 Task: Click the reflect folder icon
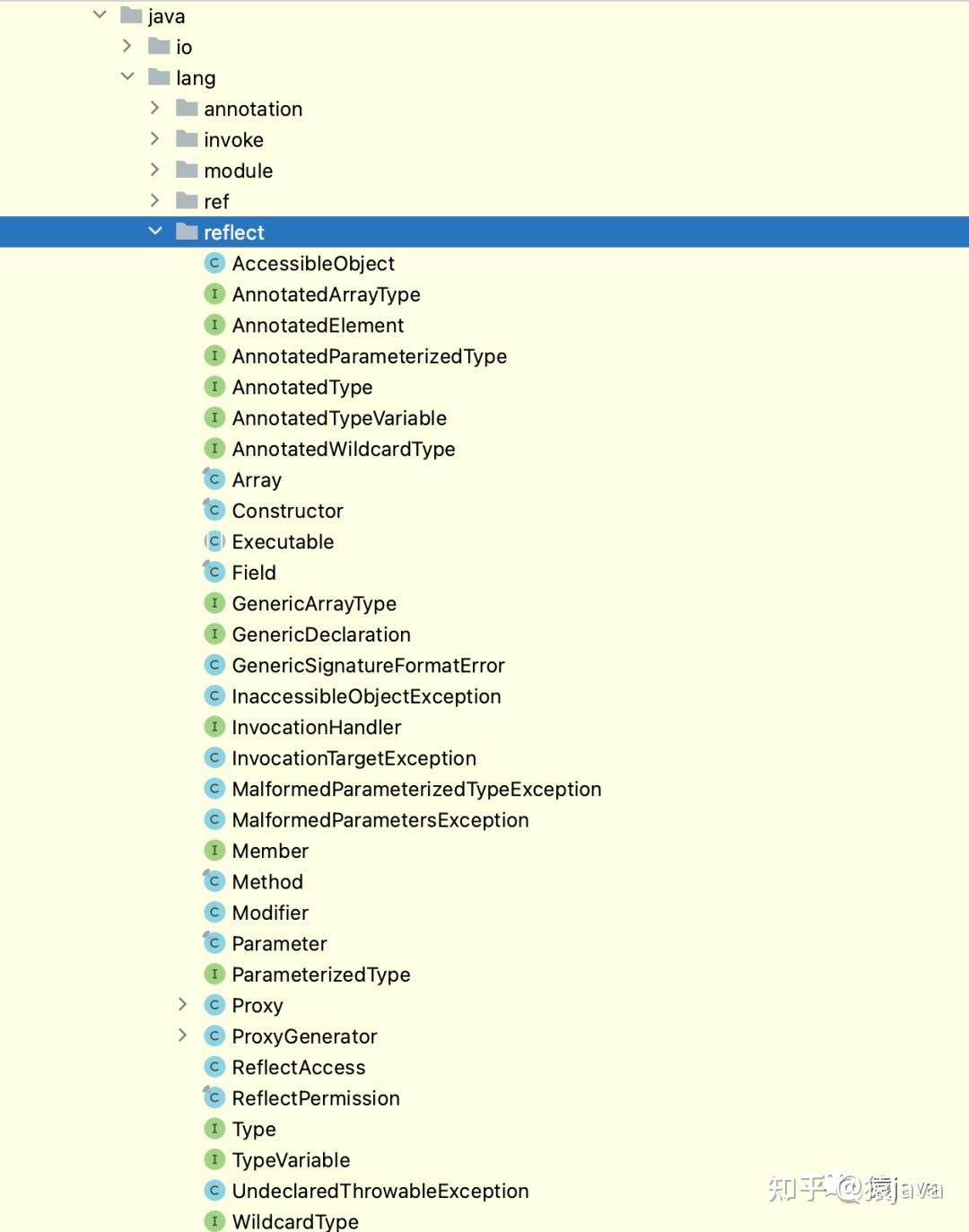click(x=187, y=232)
